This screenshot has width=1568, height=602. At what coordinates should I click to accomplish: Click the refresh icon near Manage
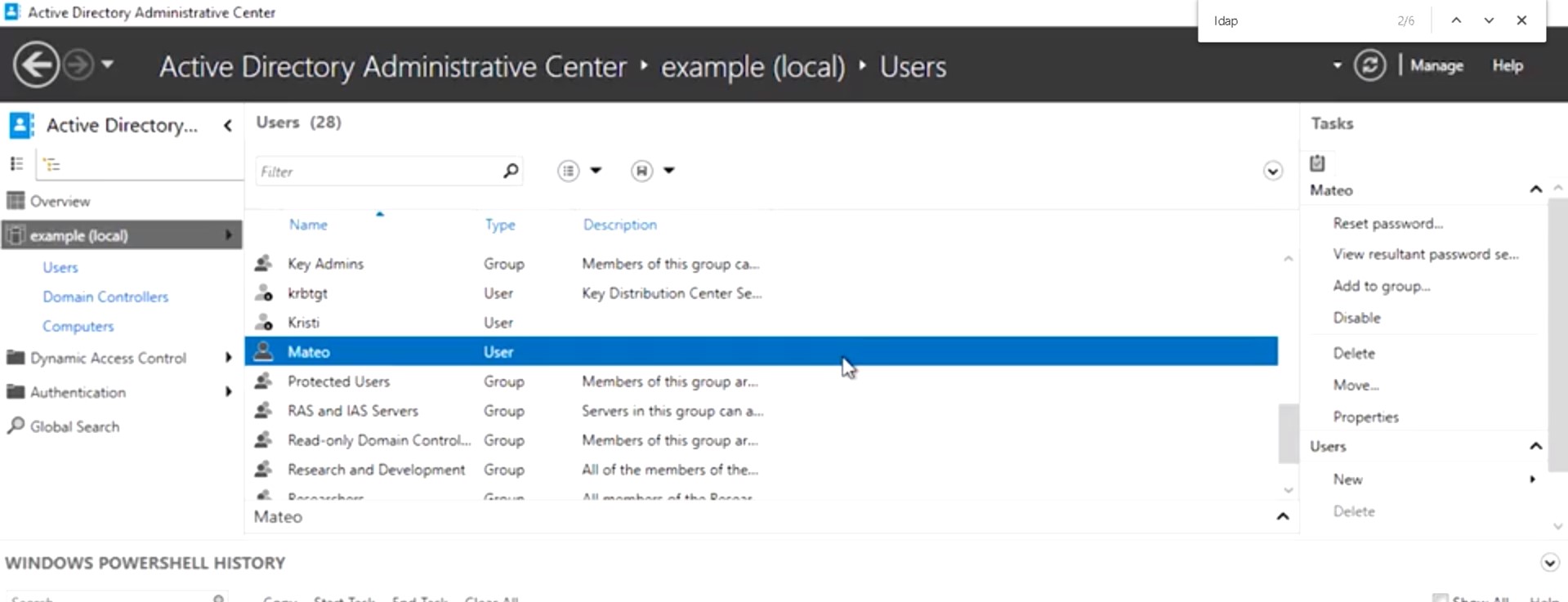1370,65
